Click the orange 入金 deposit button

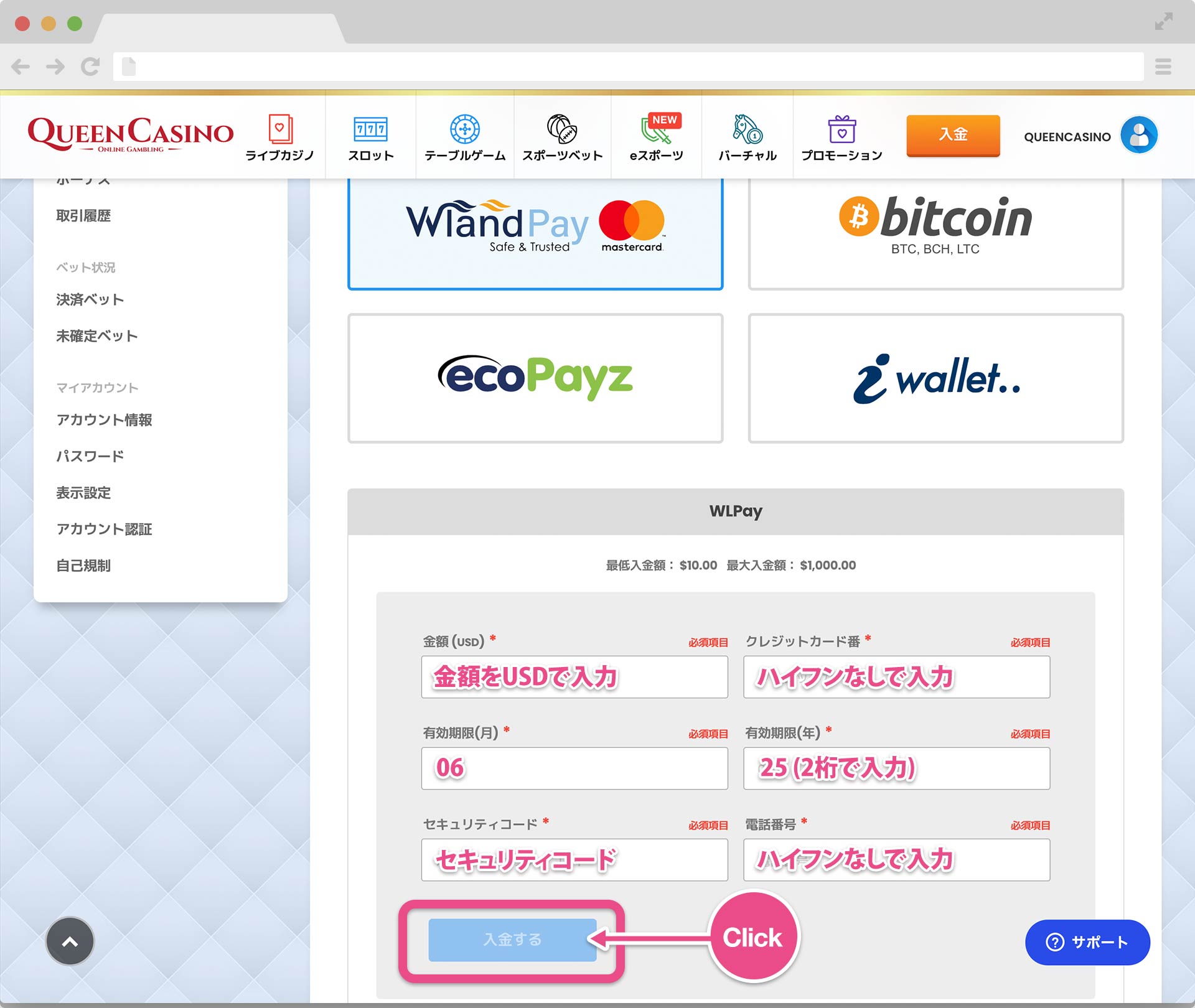[x=953, y=135]
